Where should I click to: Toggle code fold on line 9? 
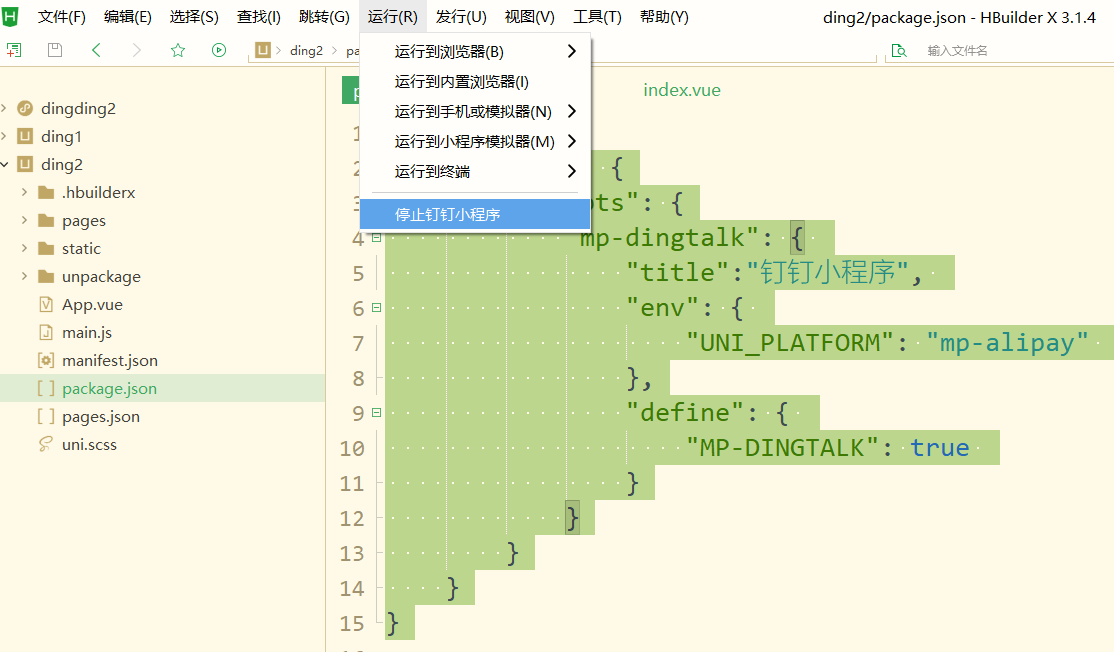[376, 413]
